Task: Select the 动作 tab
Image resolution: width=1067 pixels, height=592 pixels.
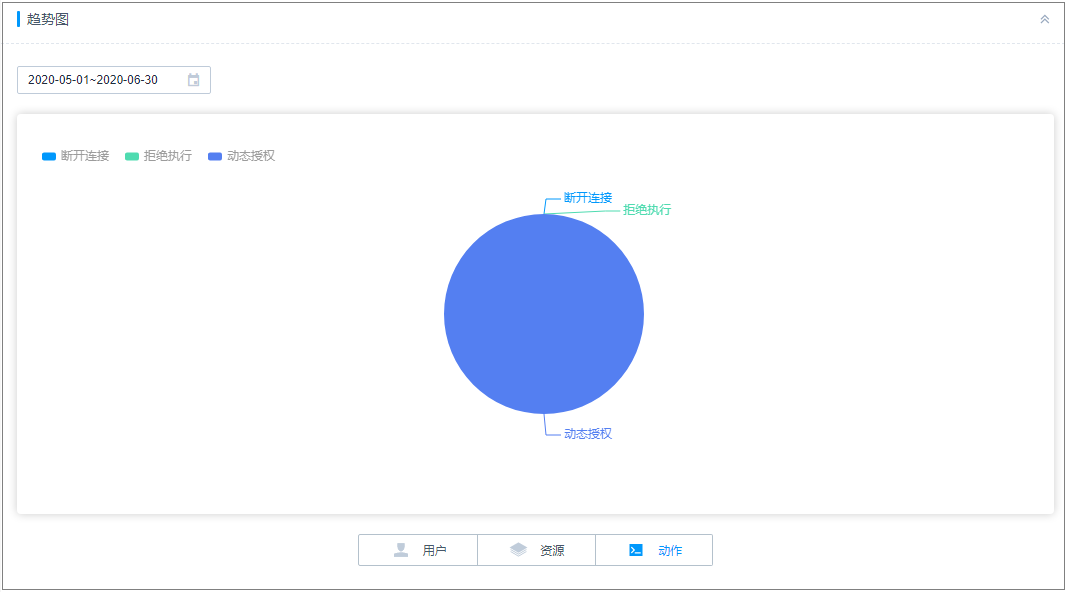Action: pos(654,550)
